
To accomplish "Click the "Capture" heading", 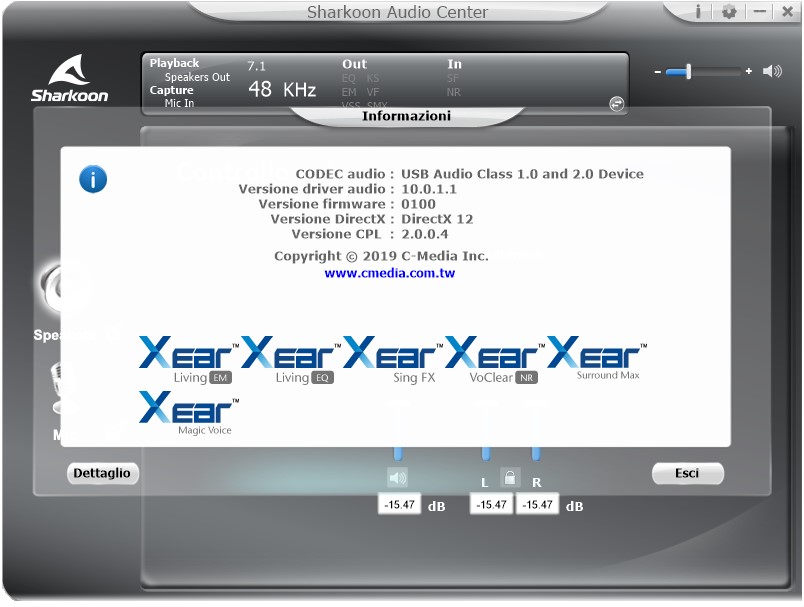I will pyautogui.click(x=171, y=90).
